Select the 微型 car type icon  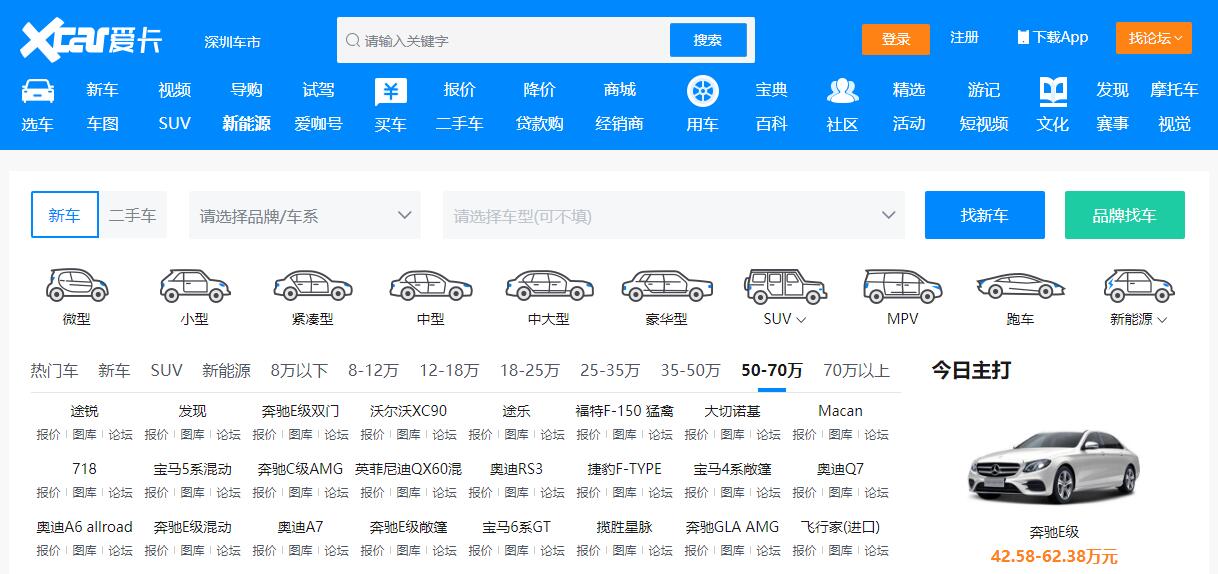[77, 286]
